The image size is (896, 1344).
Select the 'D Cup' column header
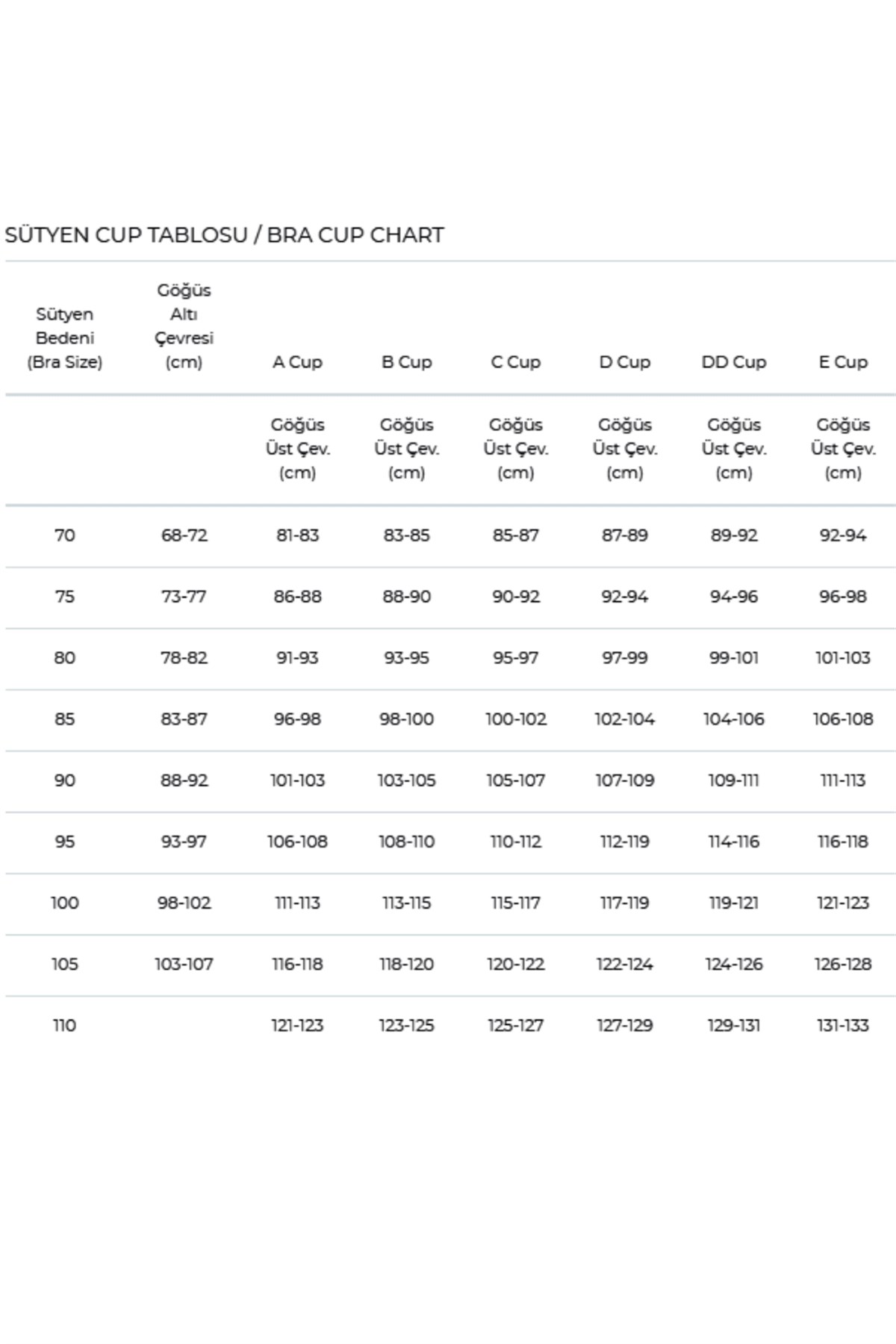pos(624,362)
